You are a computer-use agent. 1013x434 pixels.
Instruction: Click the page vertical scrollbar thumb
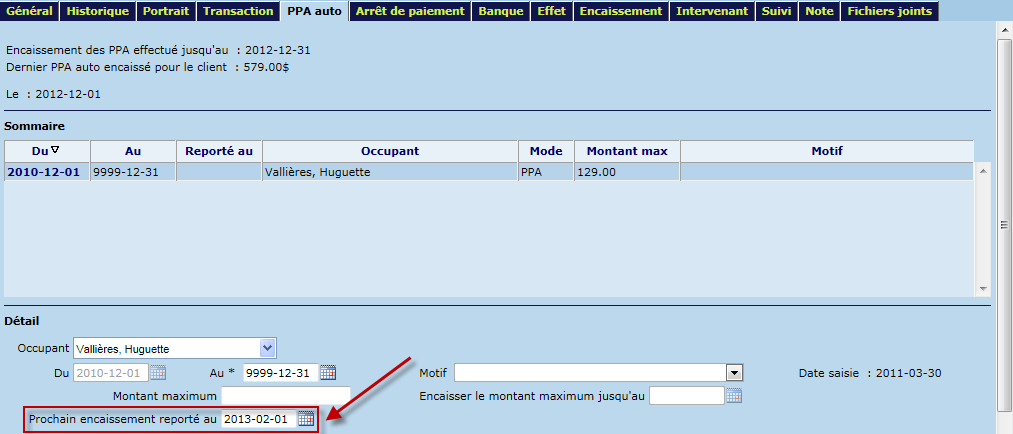click(x=1005, y=220)
